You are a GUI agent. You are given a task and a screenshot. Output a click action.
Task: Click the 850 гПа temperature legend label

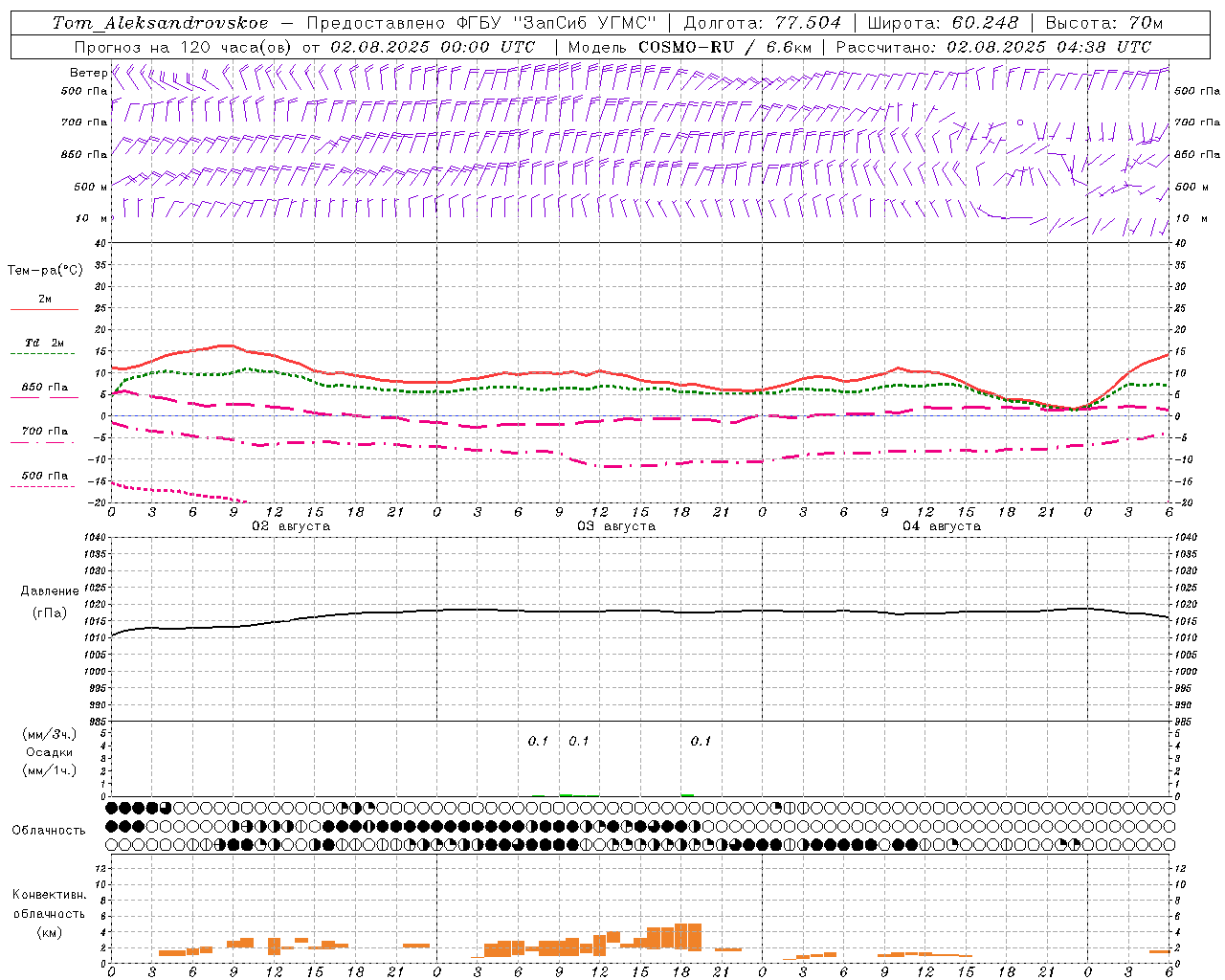pyautogui.click(x=44, y=388)
